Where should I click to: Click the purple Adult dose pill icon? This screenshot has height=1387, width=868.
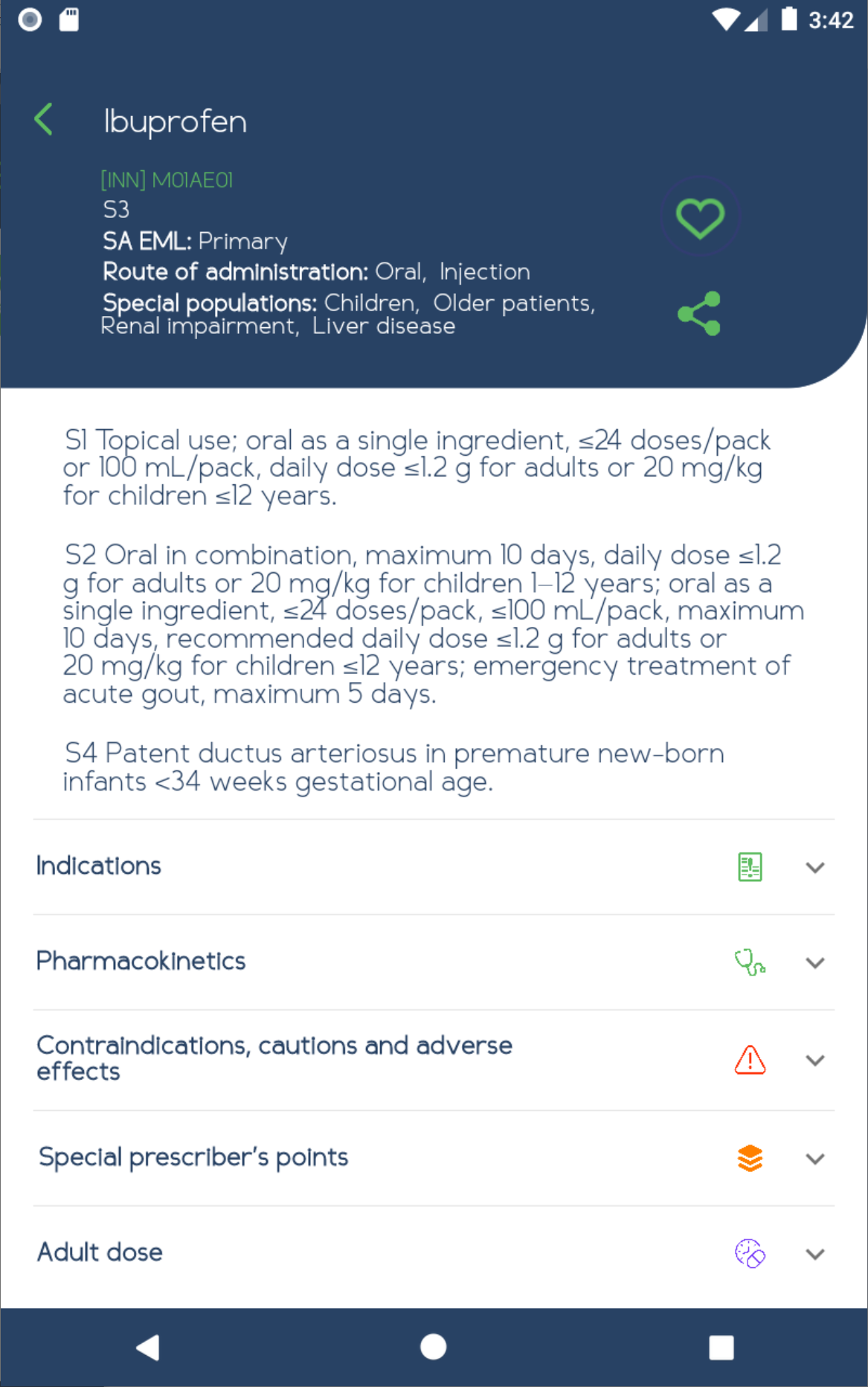pos(750,1253)
